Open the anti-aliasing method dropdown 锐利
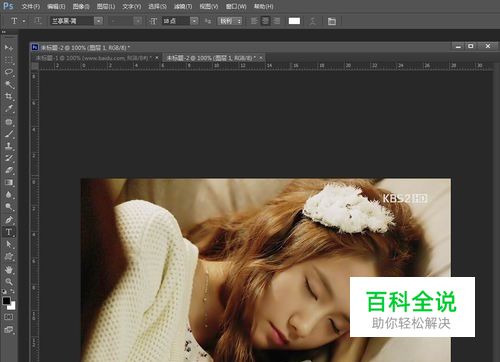Image resolution: width=500 pixels, height=362 pixels. click(x=230, y=21)
